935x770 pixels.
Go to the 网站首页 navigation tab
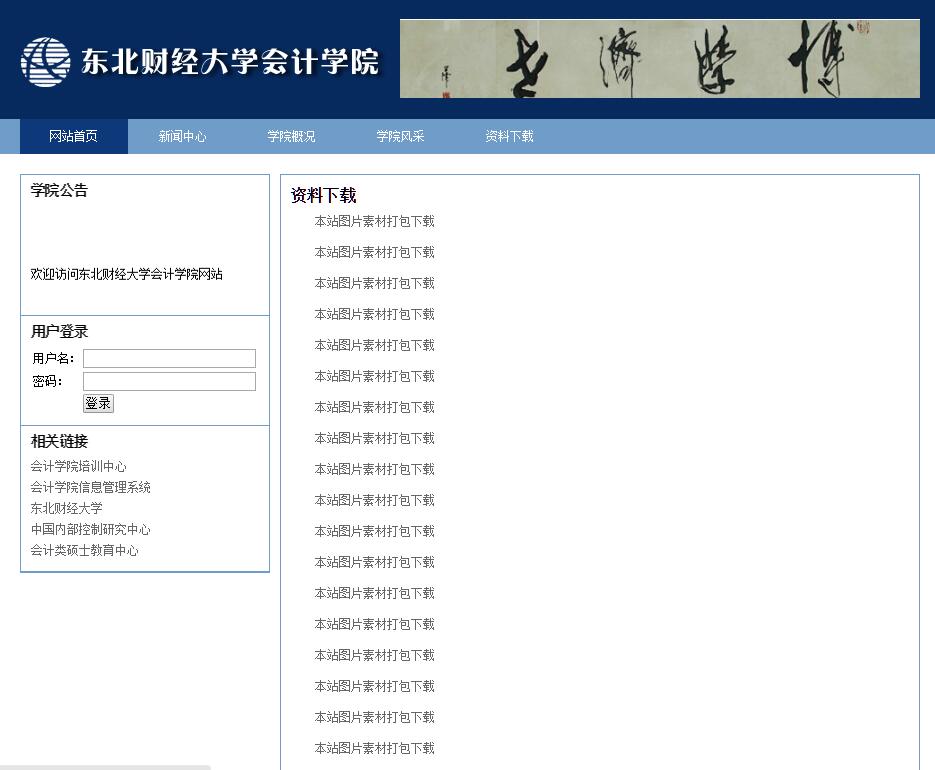point(74,137)
